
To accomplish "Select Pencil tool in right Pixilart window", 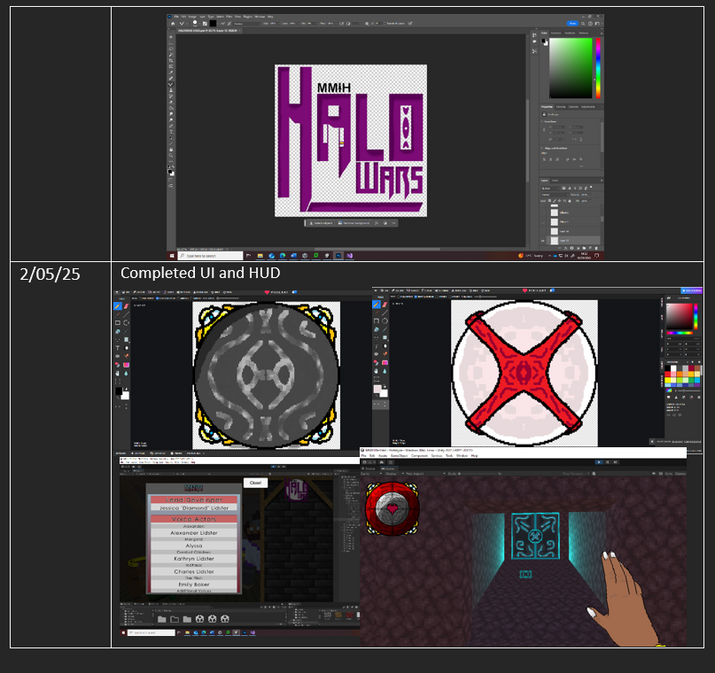I will pos(376,304).
